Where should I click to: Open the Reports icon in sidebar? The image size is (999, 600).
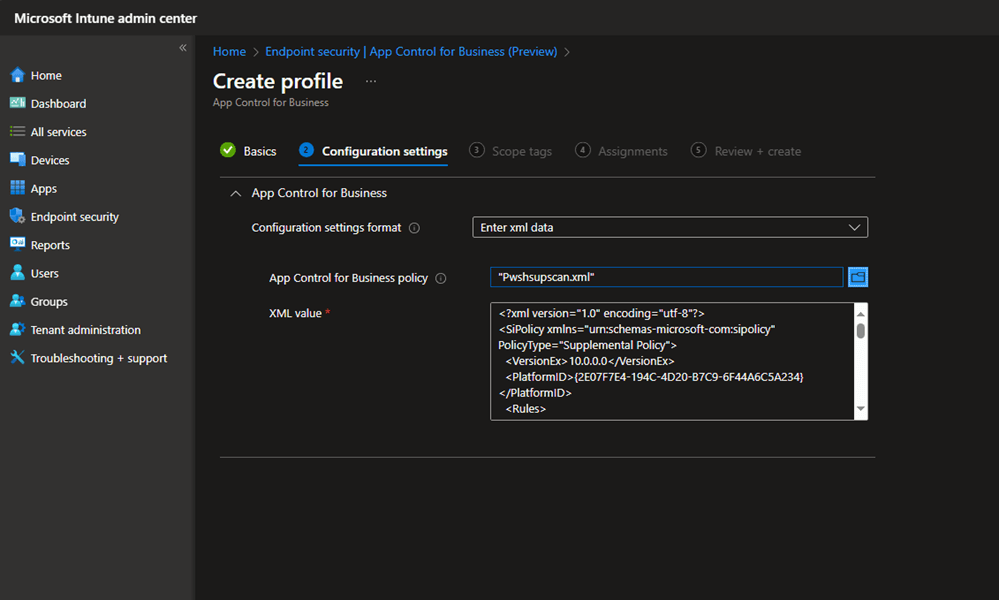coord(17,245)
